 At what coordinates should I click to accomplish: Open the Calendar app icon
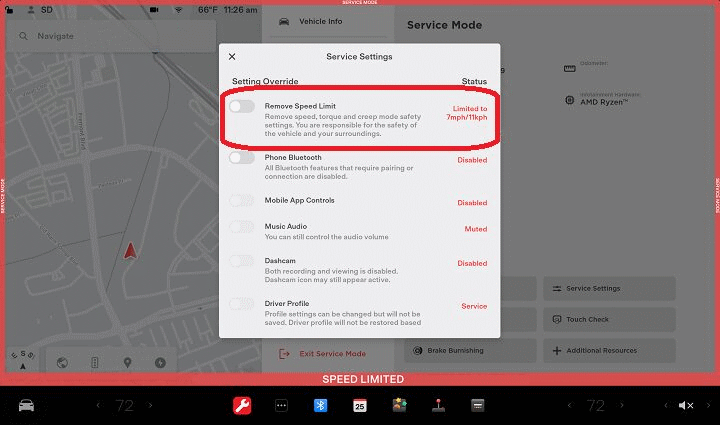[x=359, y=405]
